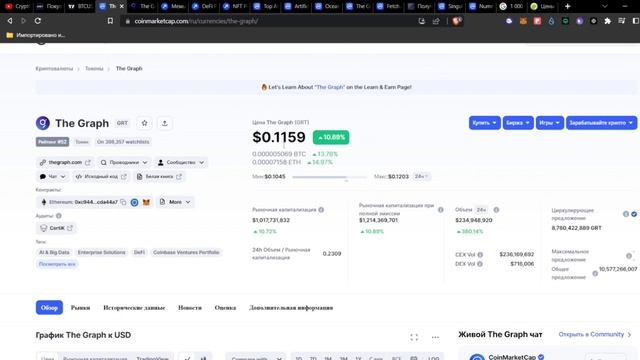Open chart three-dots options menu
Screen dimensions: 640x360
tap(435, 337)
